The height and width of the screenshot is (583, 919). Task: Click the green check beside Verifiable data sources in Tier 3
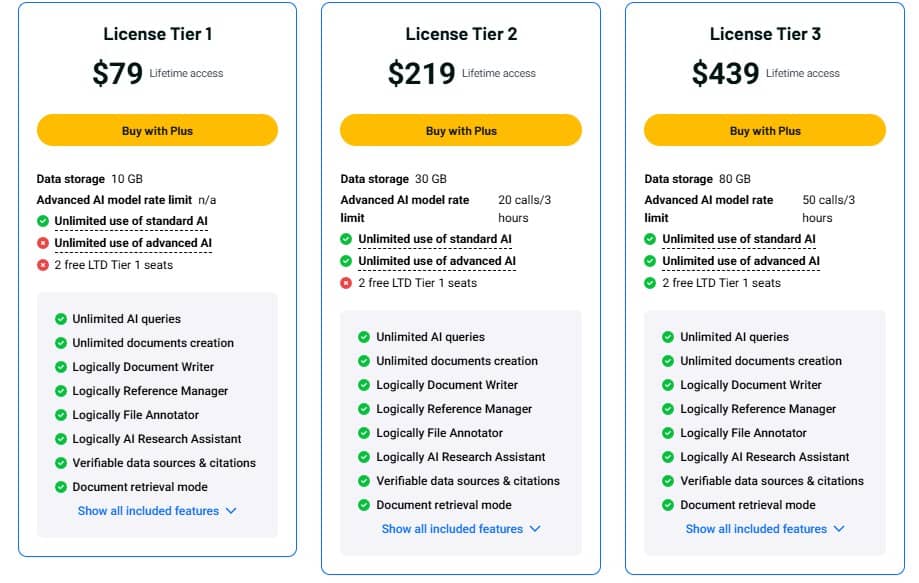coord(666,481)
